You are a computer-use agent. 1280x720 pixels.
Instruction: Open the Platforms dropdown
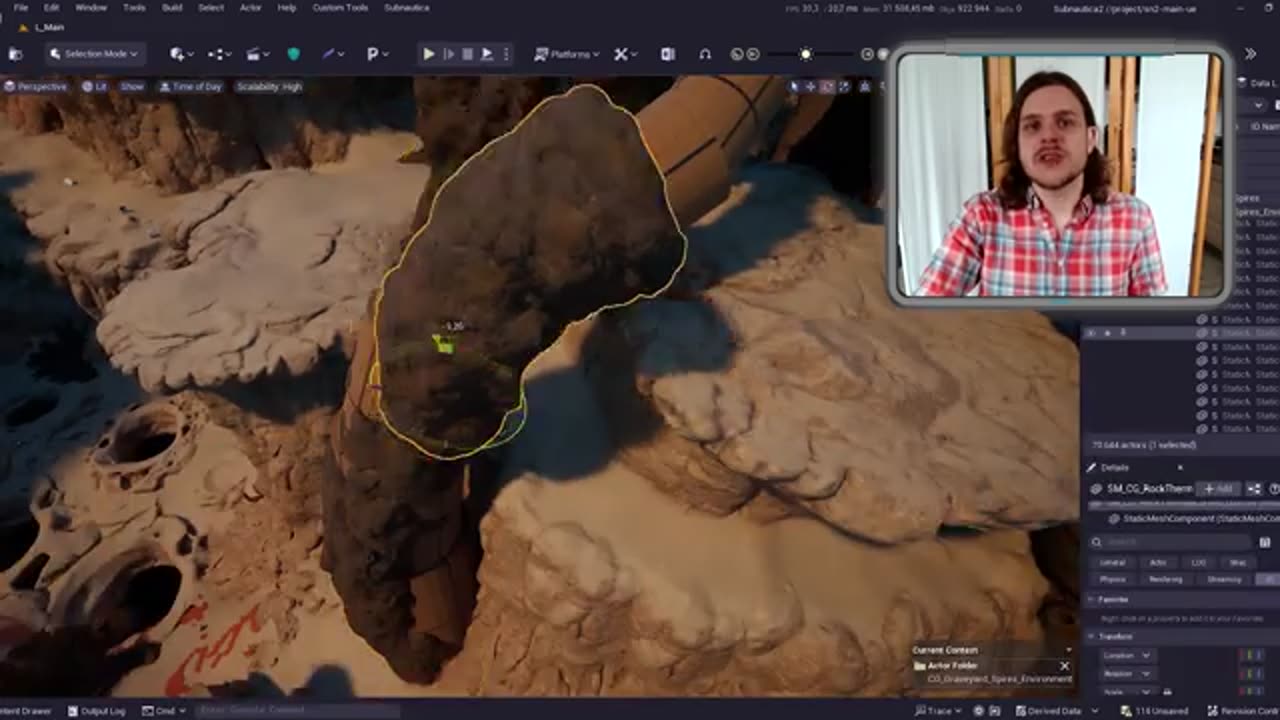pyautogui.click(x=567, y=54)
